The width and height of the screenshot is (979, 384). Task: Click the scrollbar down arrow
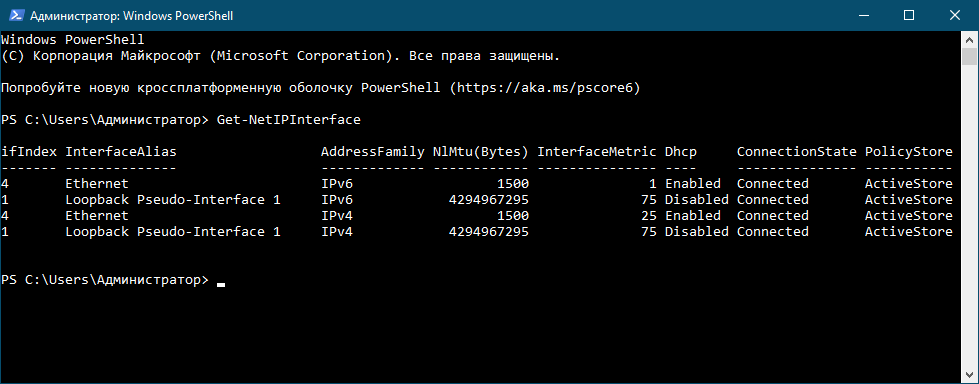pos(969,375)
